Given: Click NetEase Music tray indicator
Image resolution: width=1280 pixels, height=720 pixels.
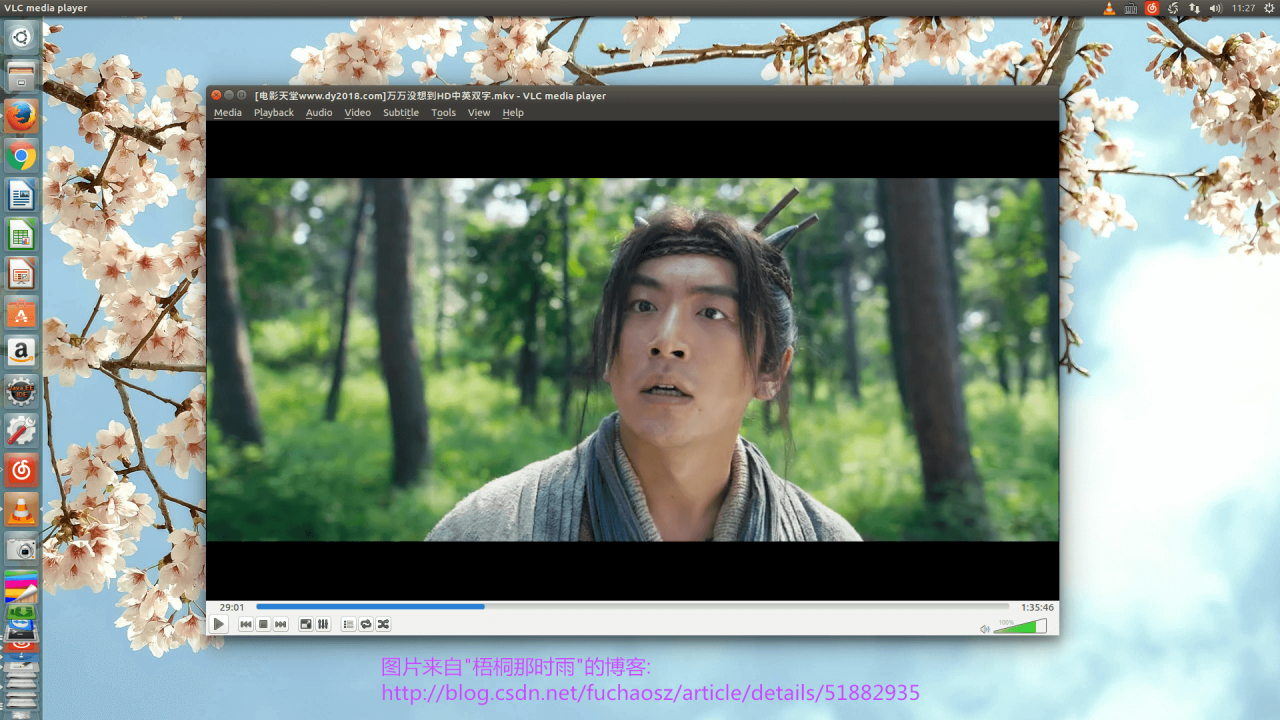Looking at the screenshot, I should (1152, 8).
